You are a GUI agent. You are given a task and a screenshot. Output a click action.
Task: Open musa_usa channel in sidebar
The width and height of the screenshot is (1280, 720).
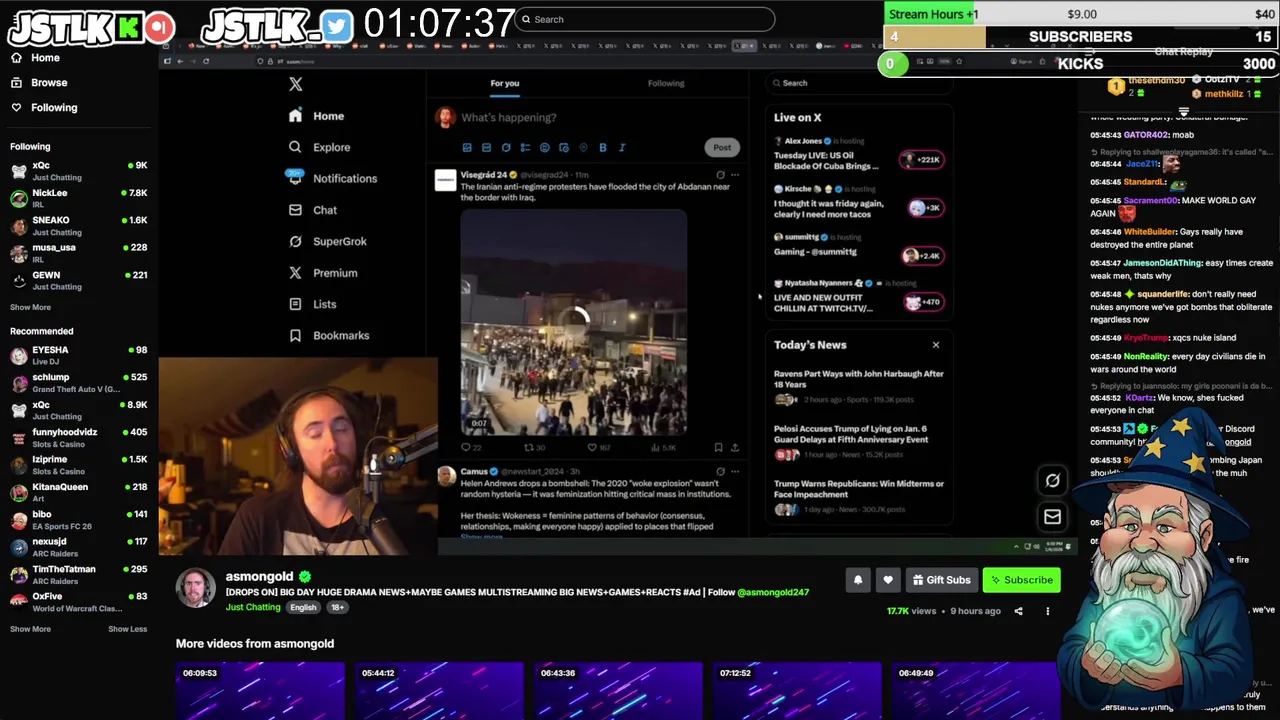click(79, 253)
